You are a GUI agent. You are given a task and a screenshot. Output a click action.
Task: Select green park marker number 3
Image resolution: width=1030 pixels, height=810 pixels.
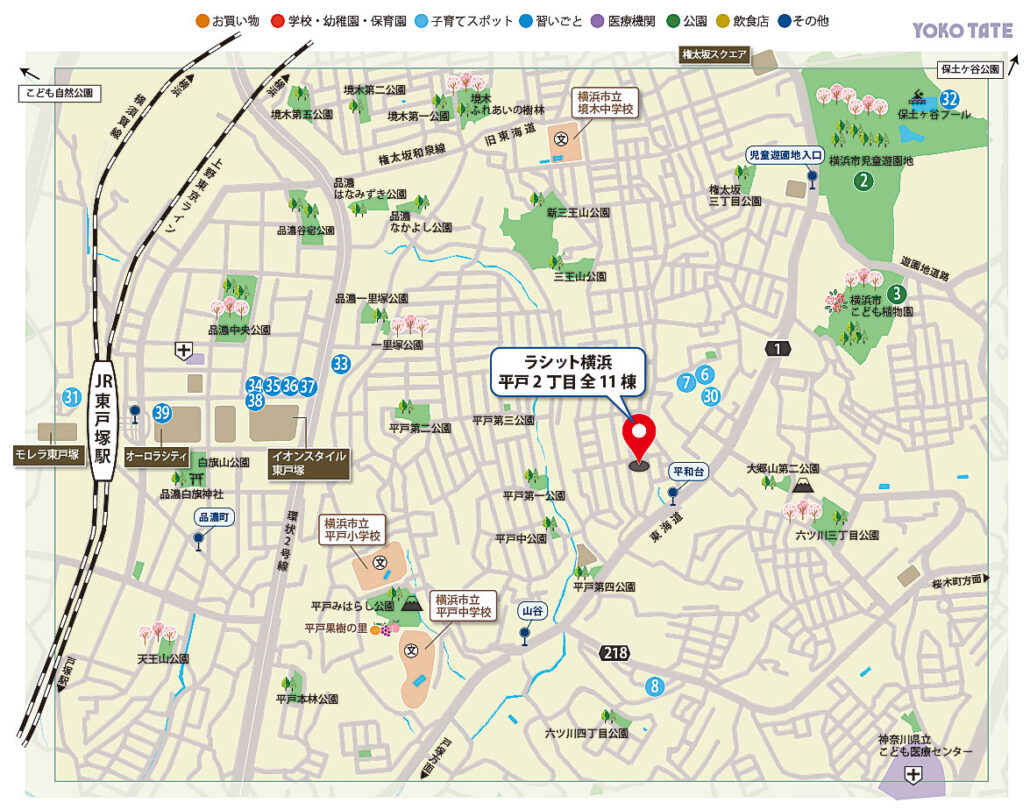tap(898, 293)
